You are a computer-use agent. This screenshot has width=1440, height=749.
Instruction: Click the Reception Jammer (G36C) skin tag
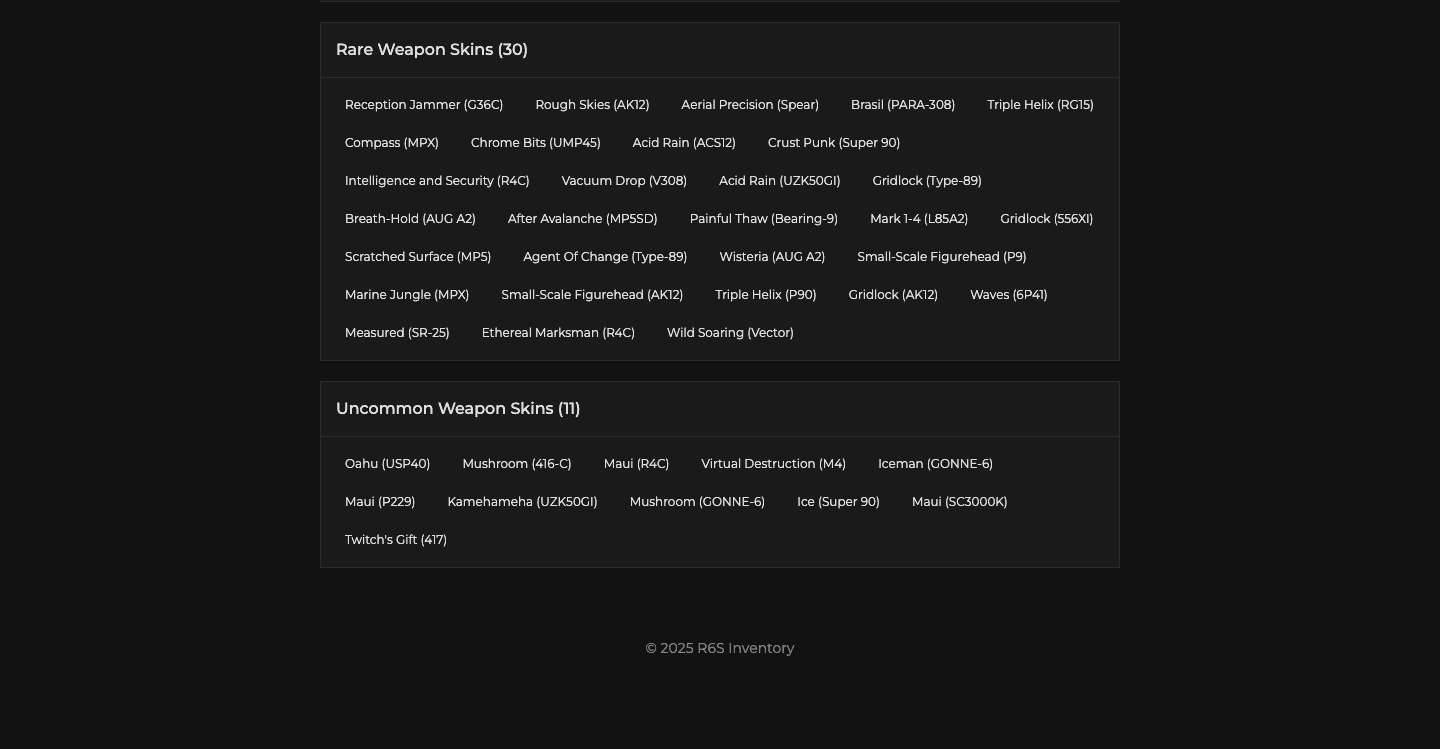[x=424, y=105]
